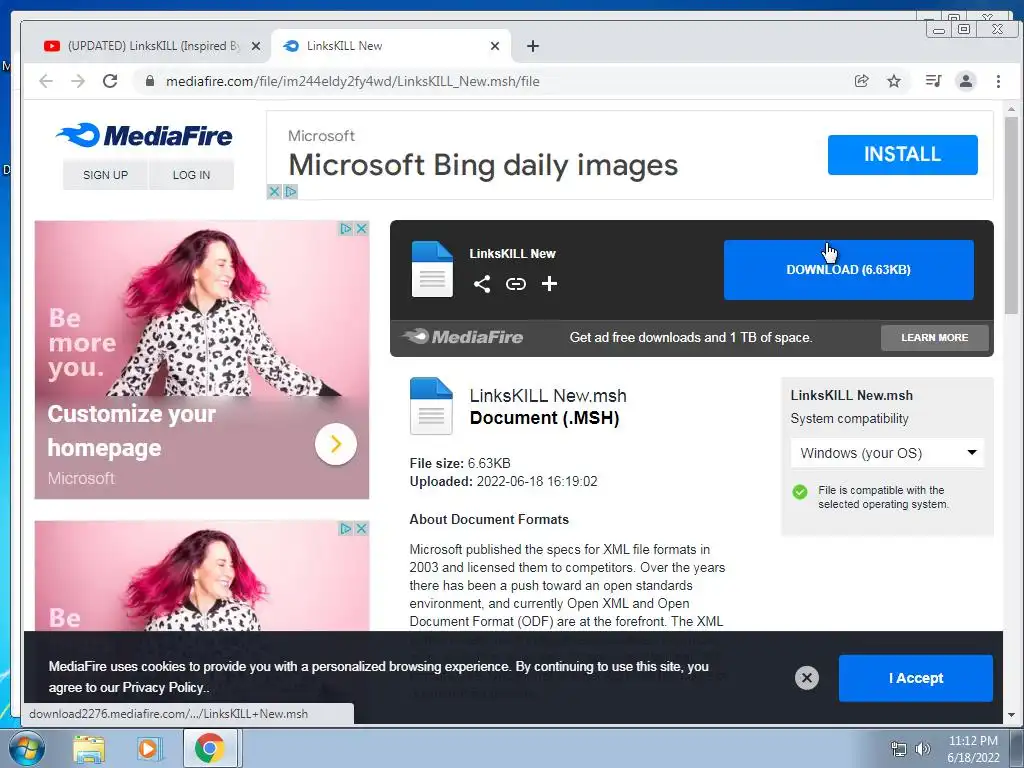Image resolution: width=1024 pixels, height=768 pixels.
Task: Open the media control icon in the toolbar
Action: pyautogui.click(x=933, y=81)
